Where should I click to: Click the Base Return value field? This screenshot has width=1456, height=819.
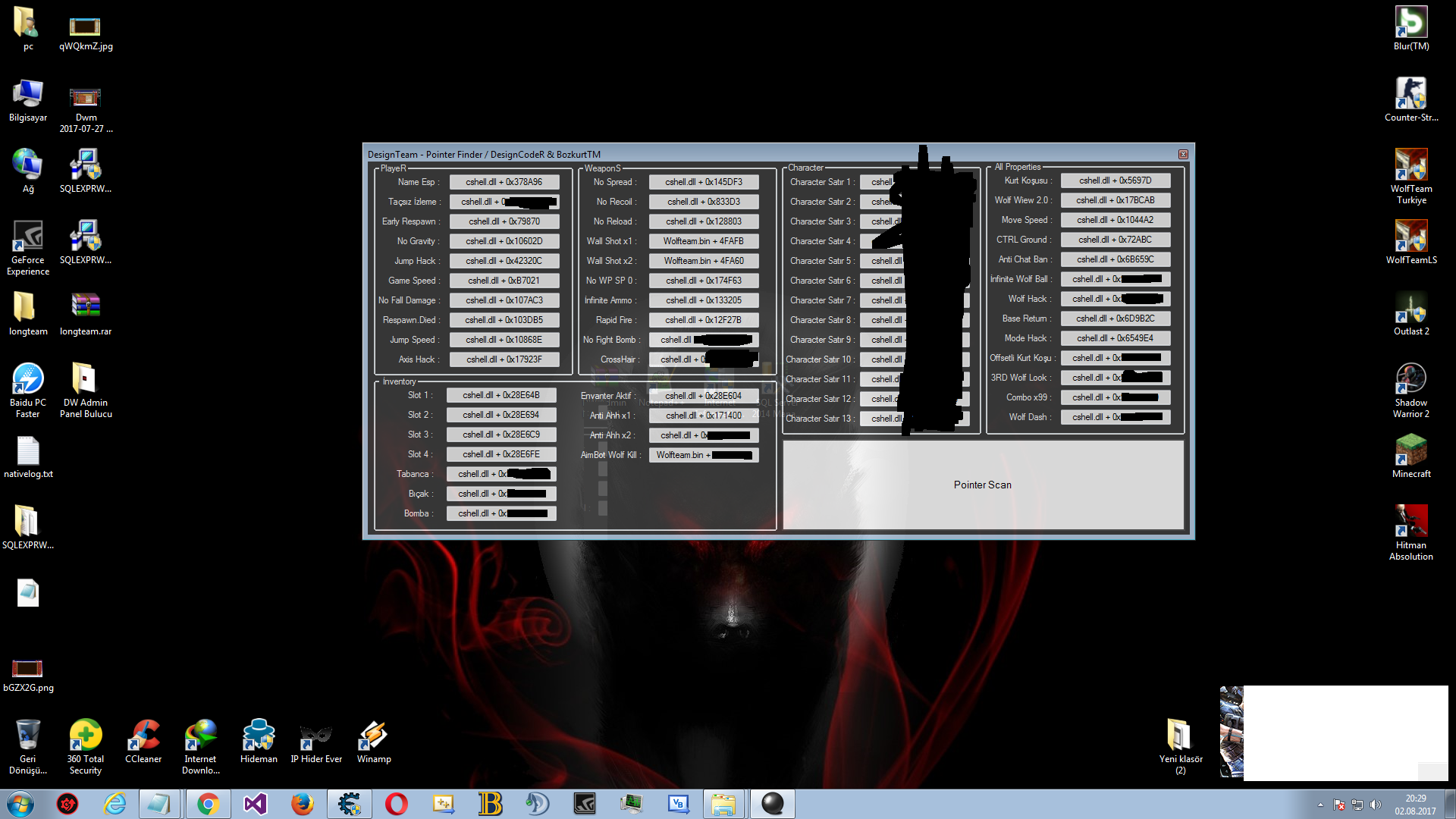1116,318
